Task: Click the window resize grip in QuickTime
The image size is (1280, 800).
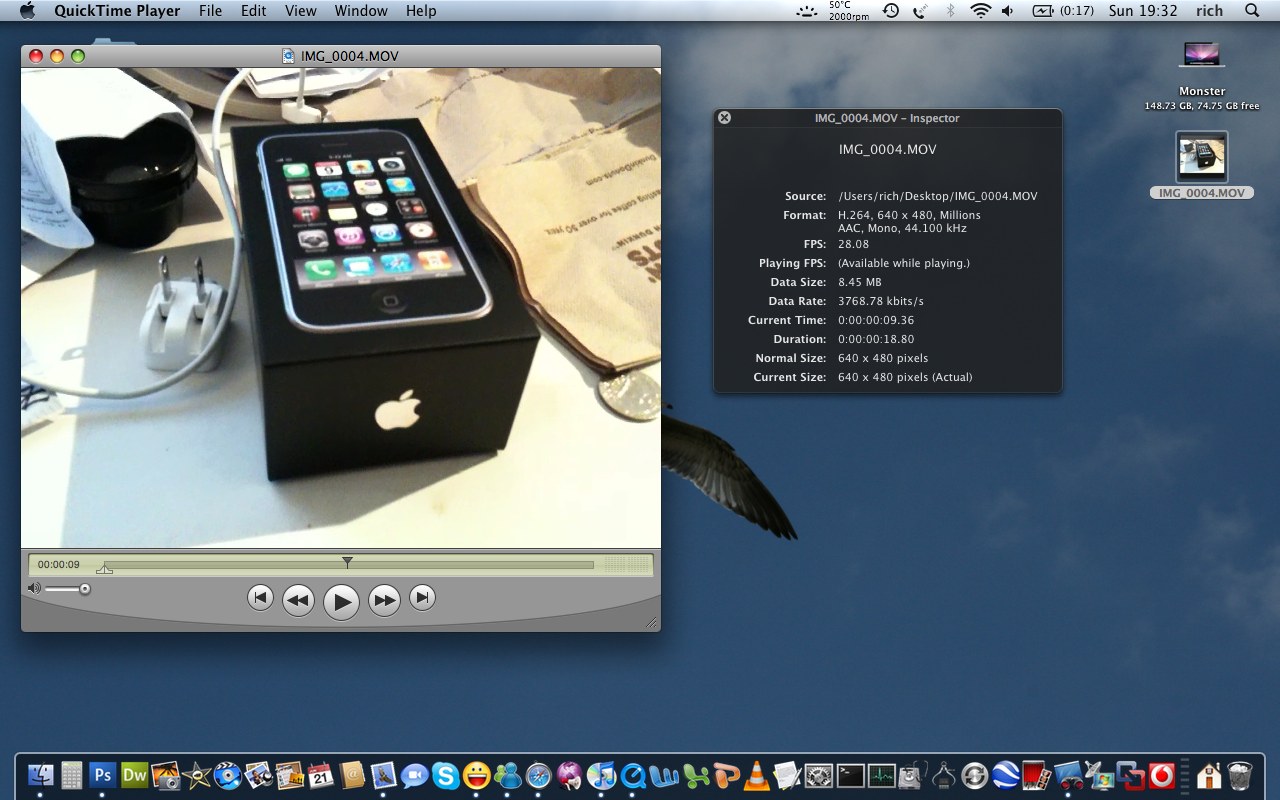Action: pos(652,623)
